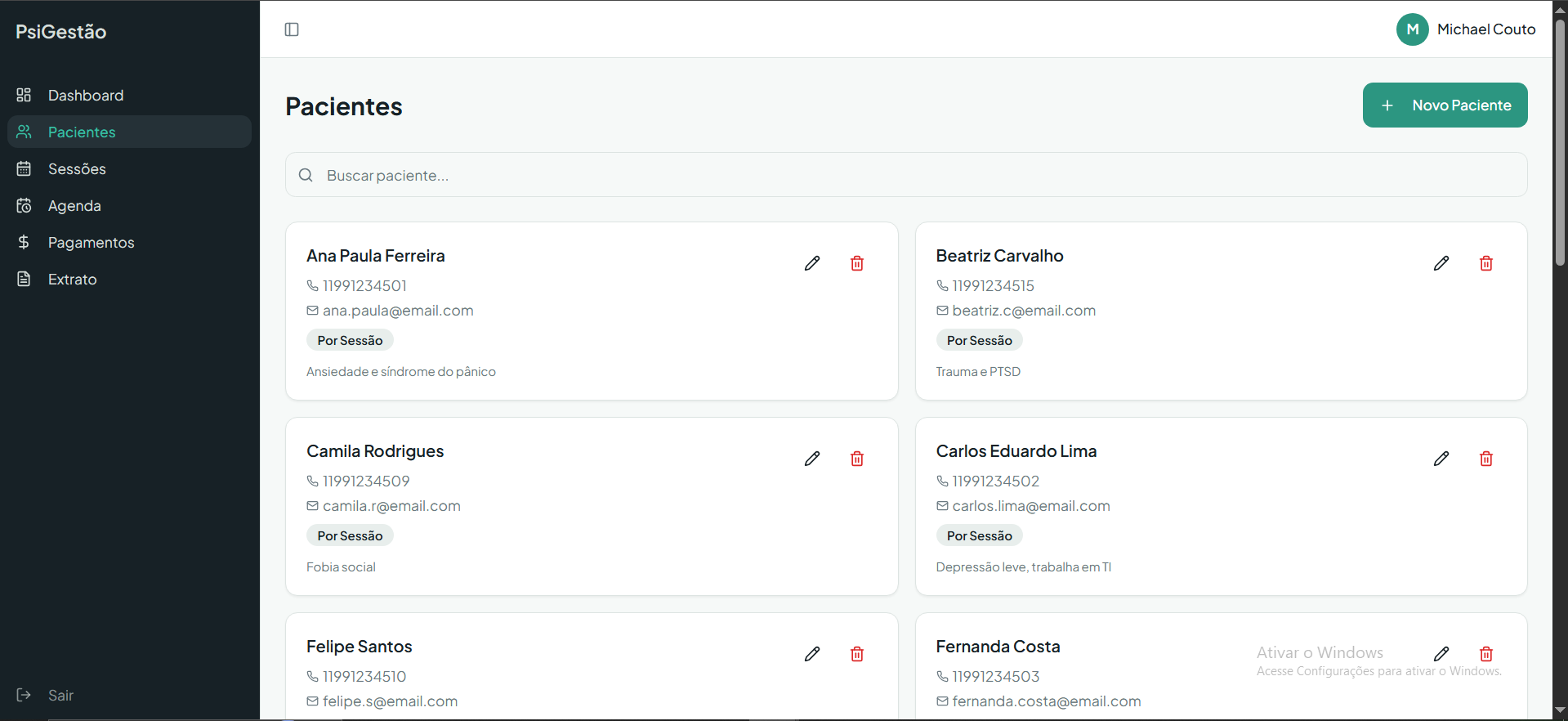Delete Ana Paula Ferreira's record

[857, 263]
